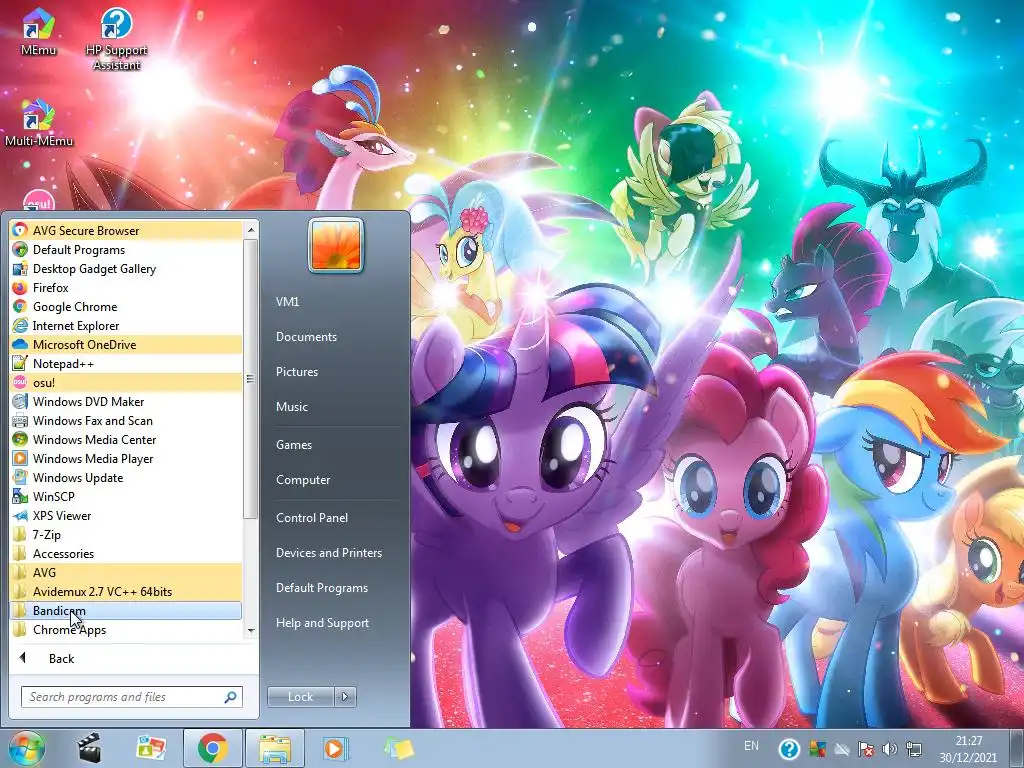Expand the Accessories folder
The image size is (1024, 768).
tap(126, 553)
